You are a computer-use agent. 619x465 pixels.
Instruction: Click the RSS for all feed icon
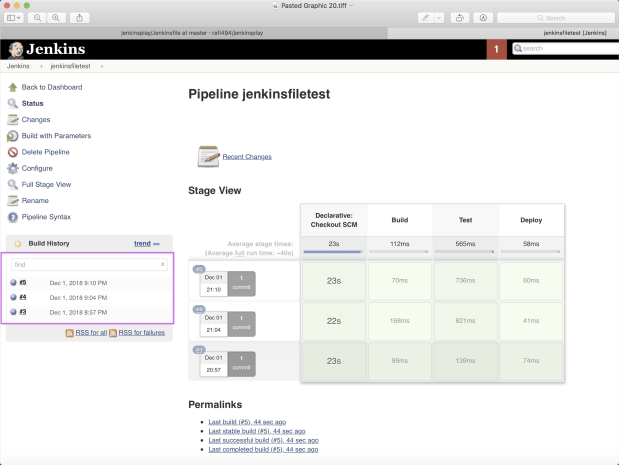point(69,333)
